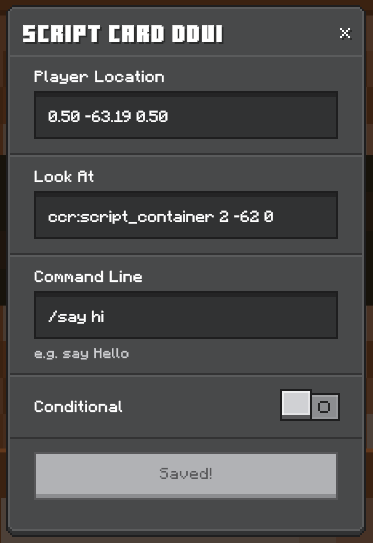Click the 0.50 -63.19 0.50 coordinates text
Viewport: 373px width, 543px height.
point(108,116)
